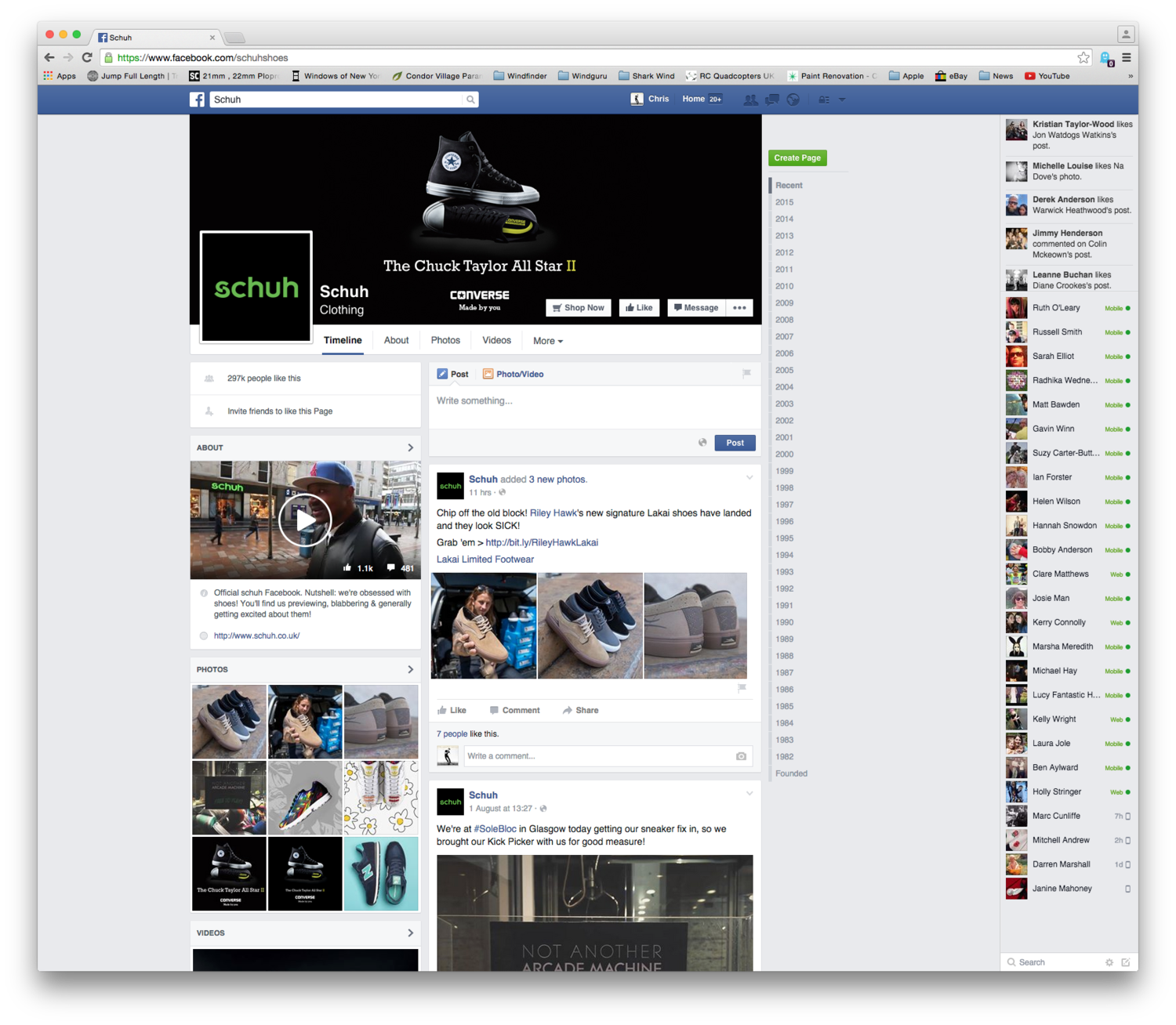Select the Post composer tab
The width and height of the screenshot is (1176, 1025).
click(x=452, y=374)
